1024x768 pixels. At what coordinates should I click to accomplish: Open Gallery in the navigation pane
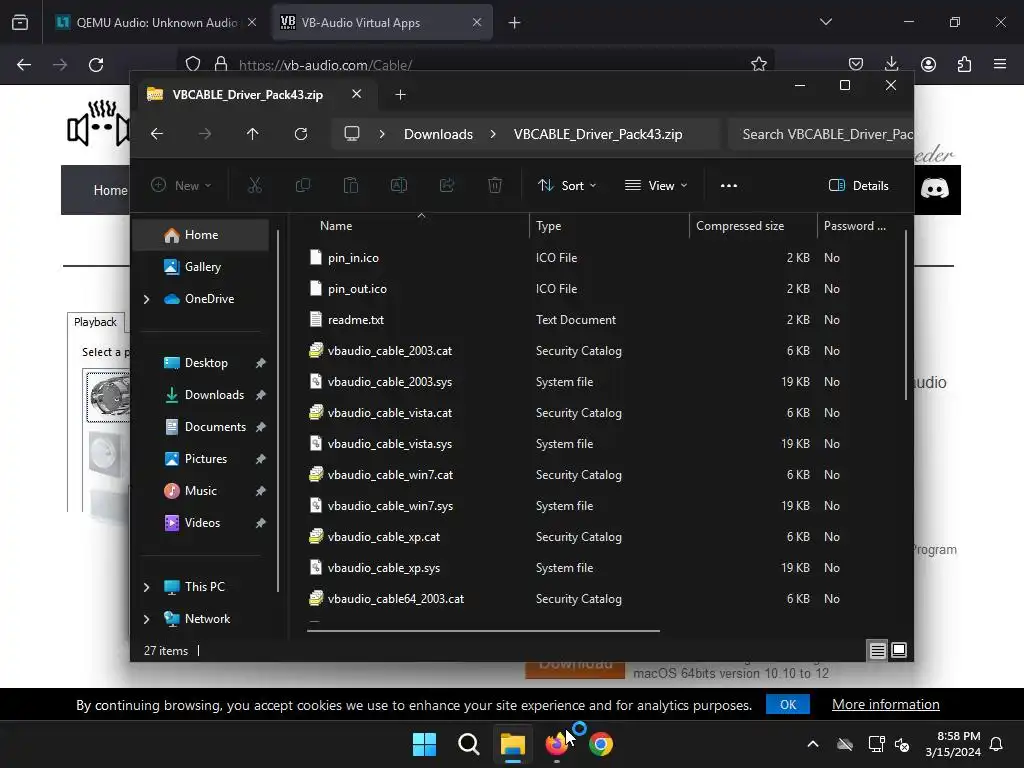pyautogui.click(x=201, y=267)
